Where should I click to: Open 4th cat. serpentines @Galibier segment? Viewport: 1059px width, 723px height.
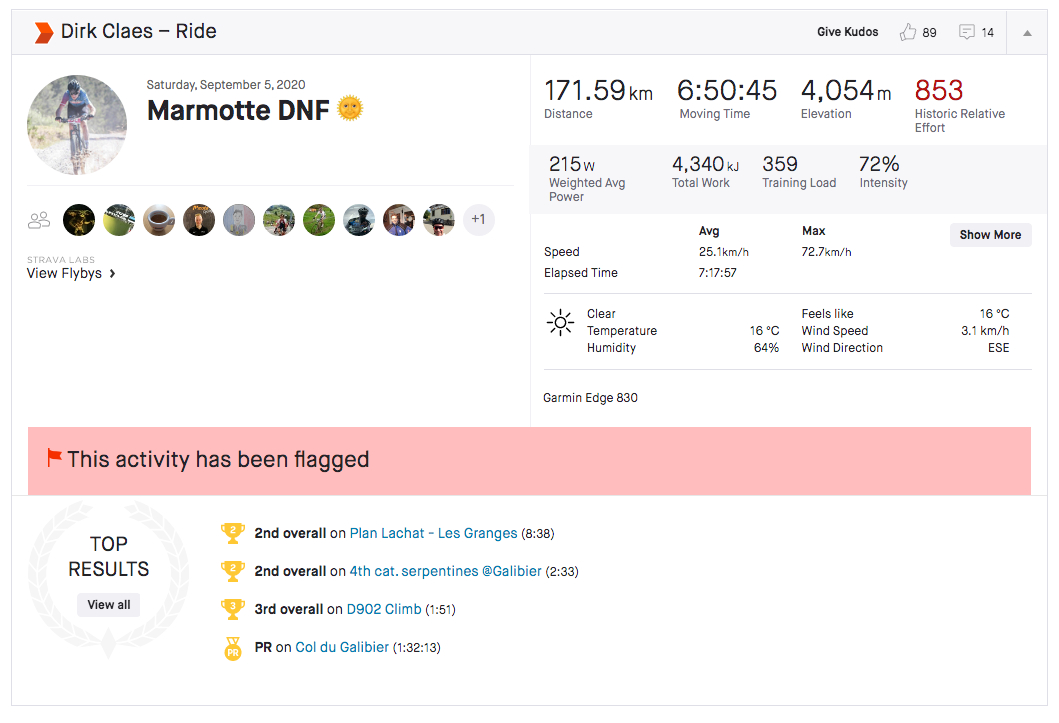point(445,572)
